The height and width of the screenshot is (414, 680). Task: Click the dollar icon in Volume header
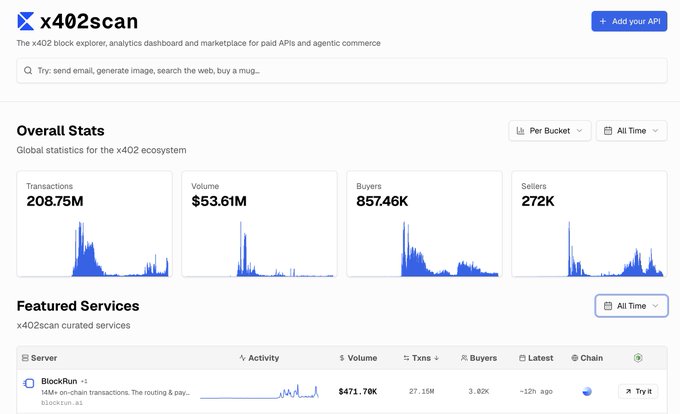click(342, 358)
